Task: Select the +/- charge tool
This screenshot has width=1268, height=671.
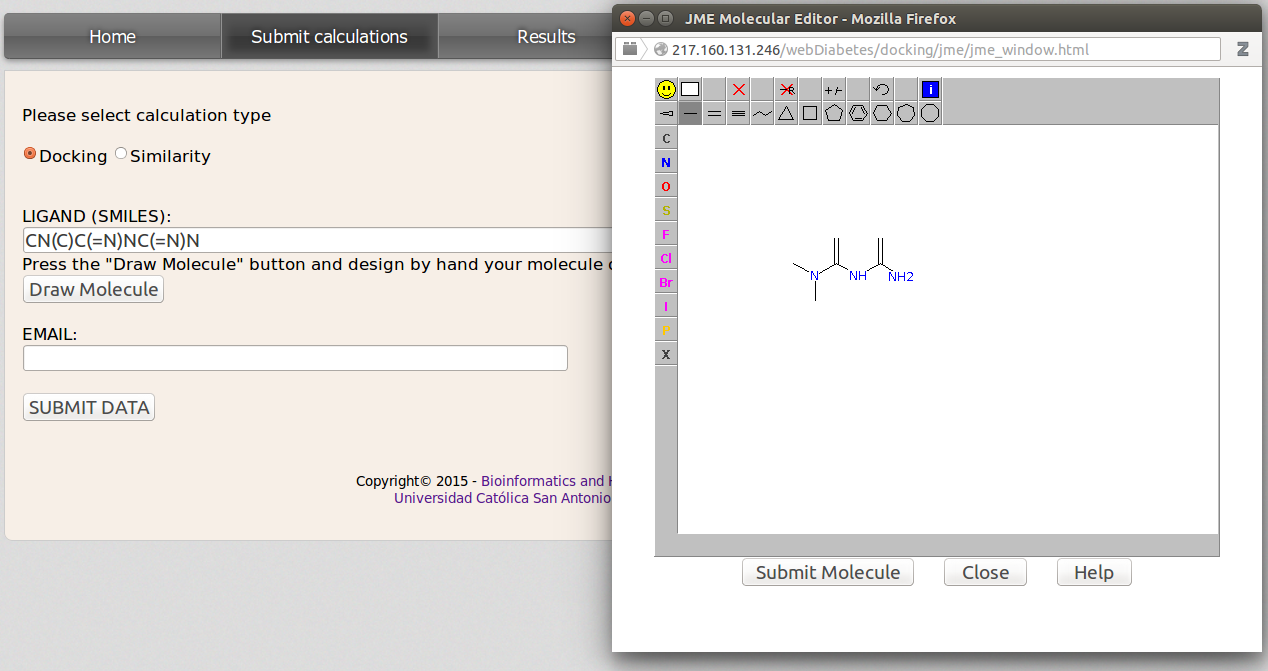Action: pyautogui.click(x=834, y=89)
